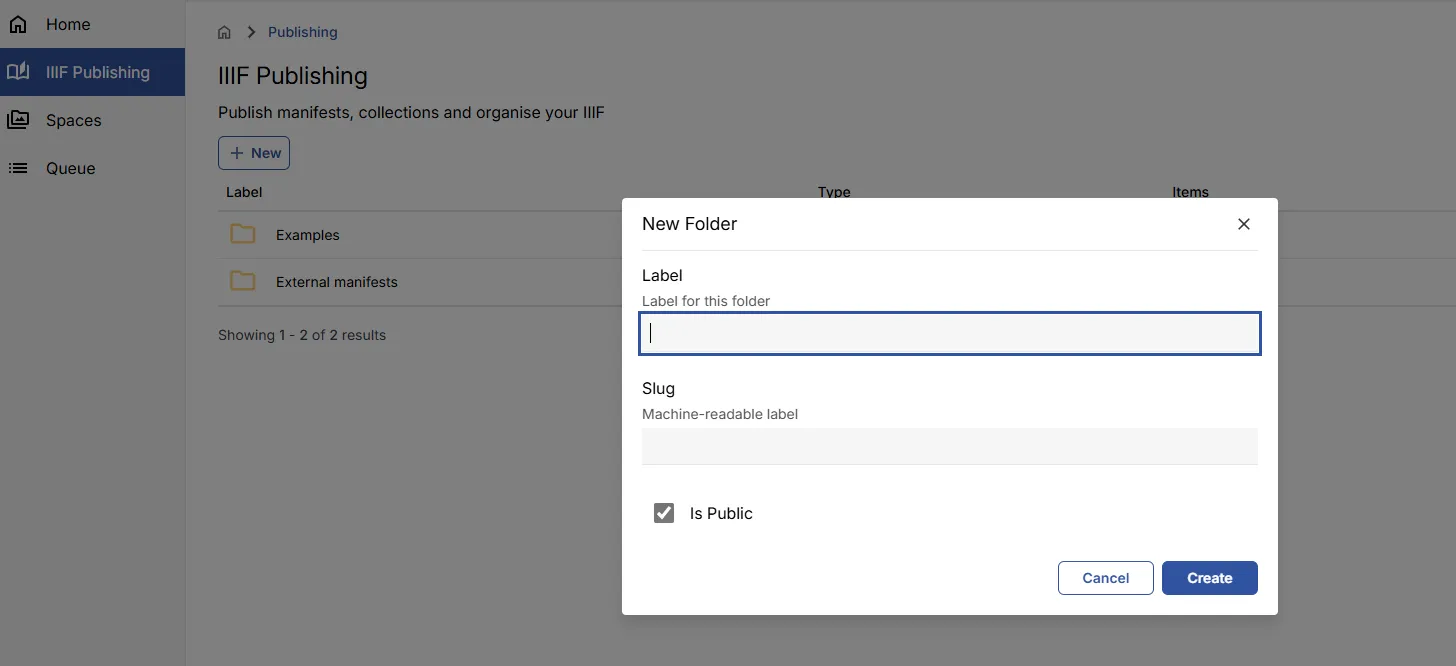The image size is (1456, 666).
Task: Click the Create button
Action: (x=1209, y=577)
